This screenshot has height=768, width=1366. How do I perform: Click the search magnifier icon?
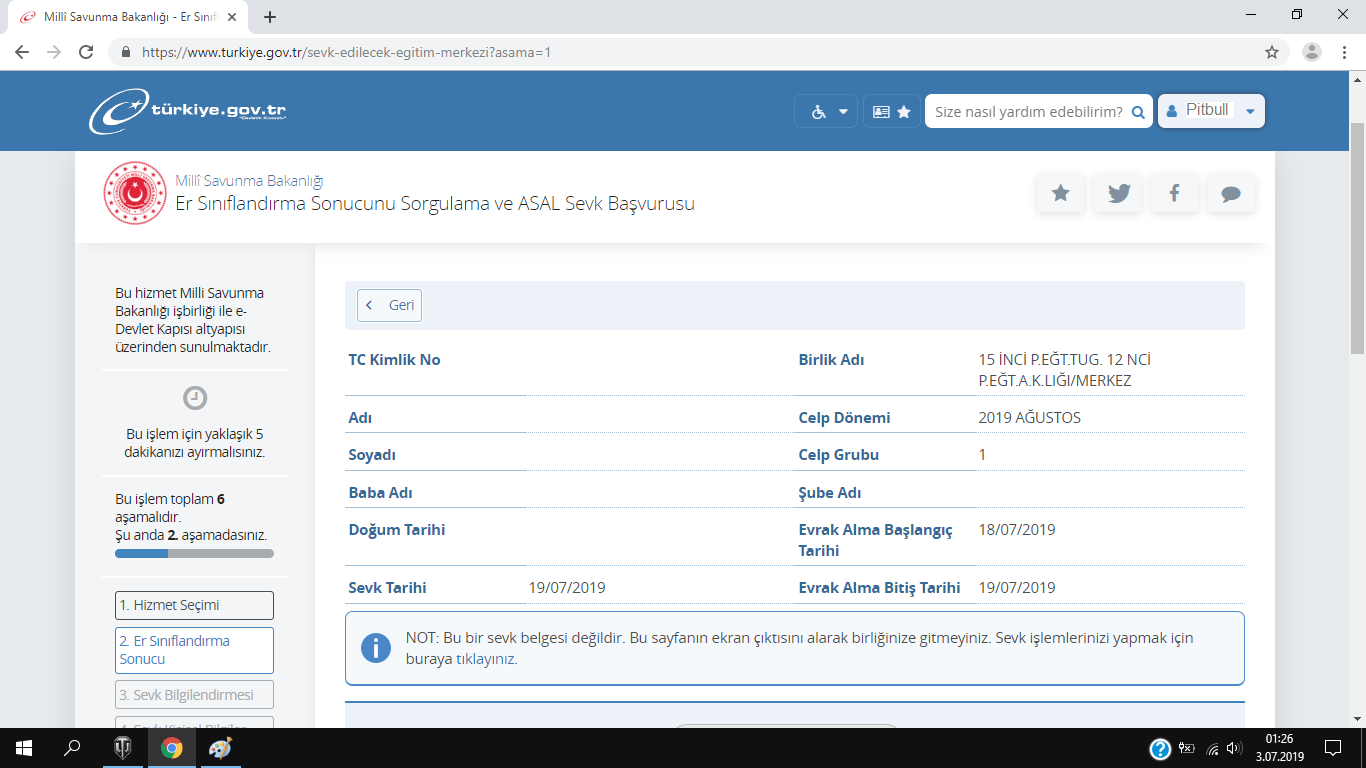click(x=1138, y=112)
